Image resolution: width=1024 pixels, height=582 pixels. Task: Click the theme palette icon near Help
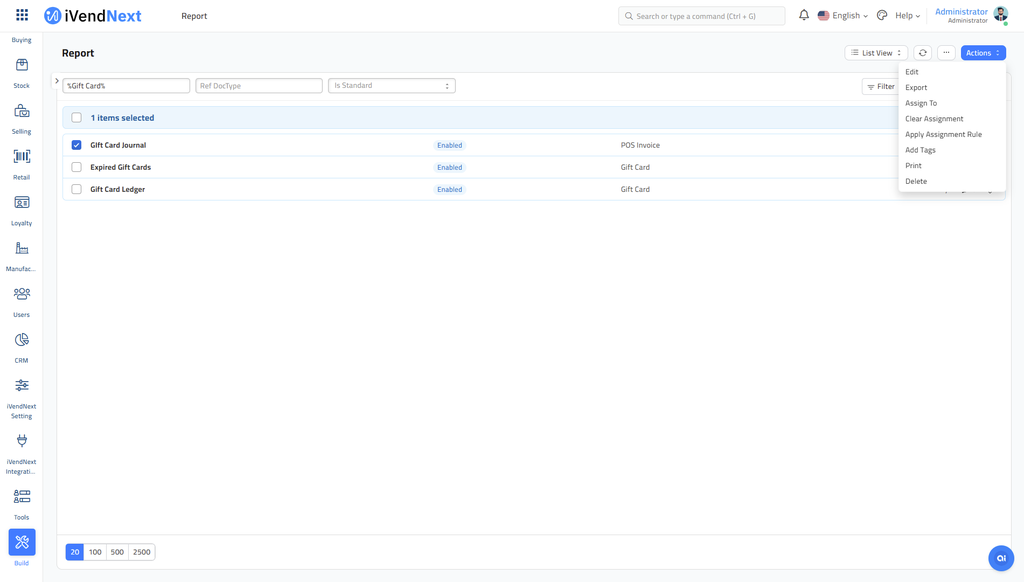(x=882, y=15)
